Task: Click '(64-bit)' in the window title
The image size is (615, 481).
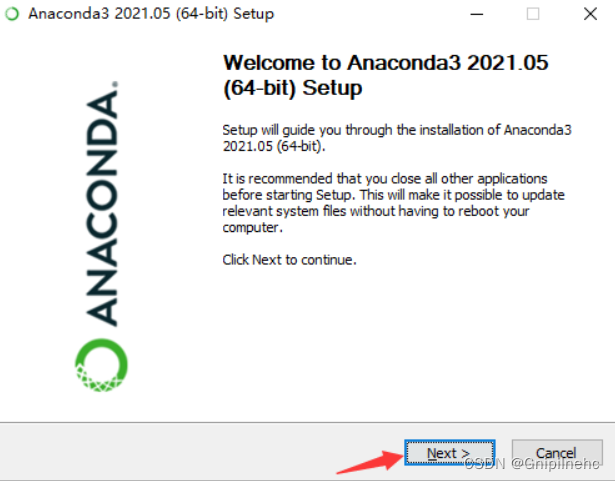Action: click(x=202, y=14)
